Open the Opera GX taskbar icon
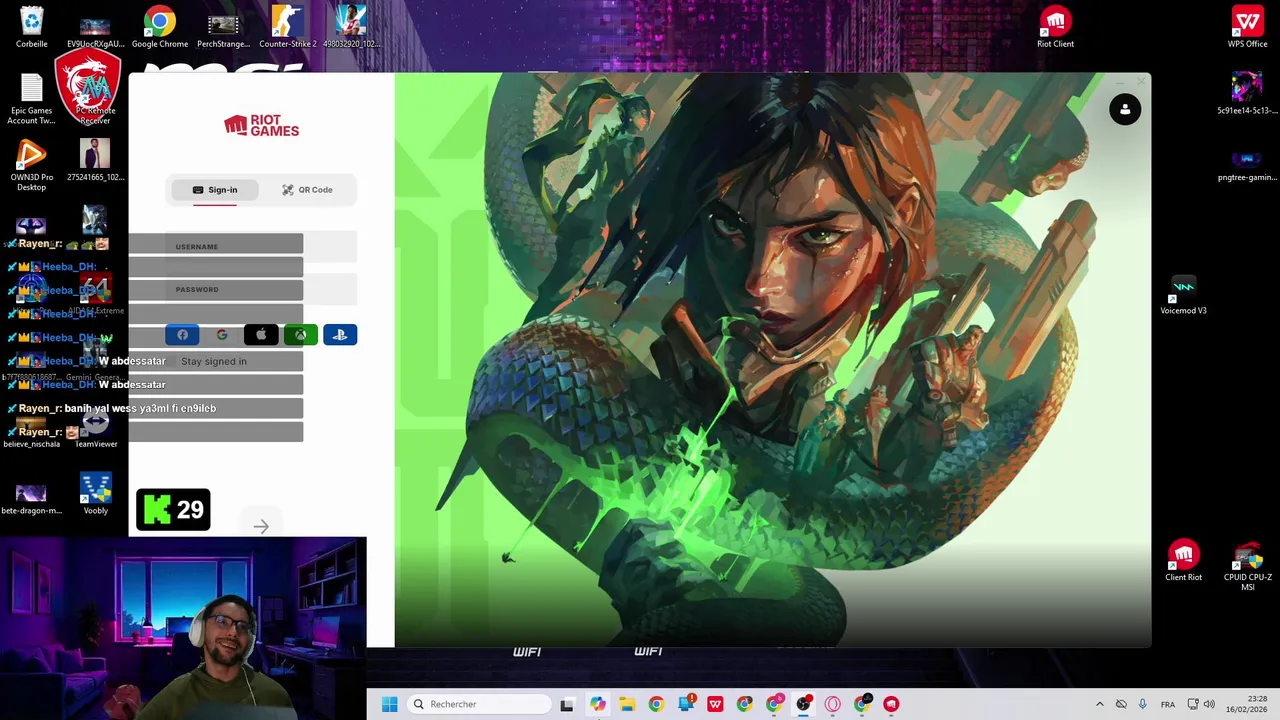The height and width of the screenshot is (720, 1280). click(832, 704)
